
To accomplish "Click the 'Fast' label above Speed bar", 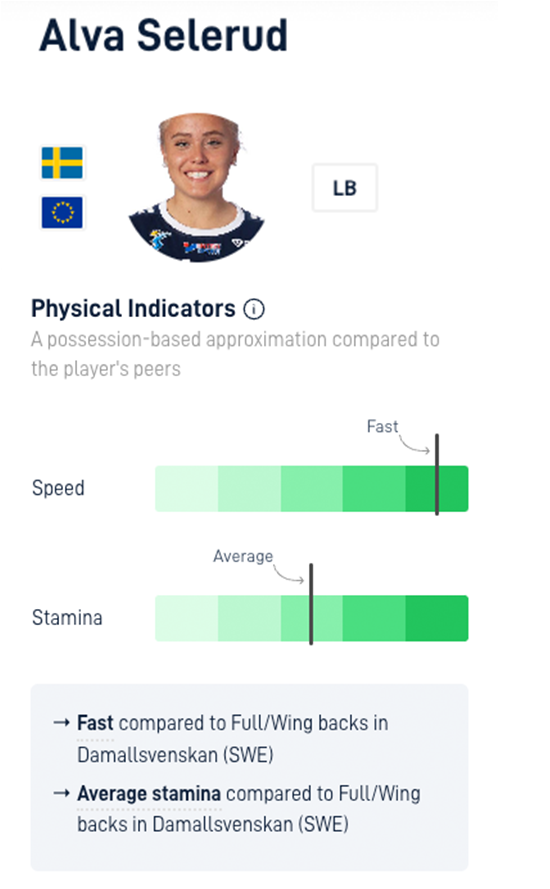I will coord(382,426).
